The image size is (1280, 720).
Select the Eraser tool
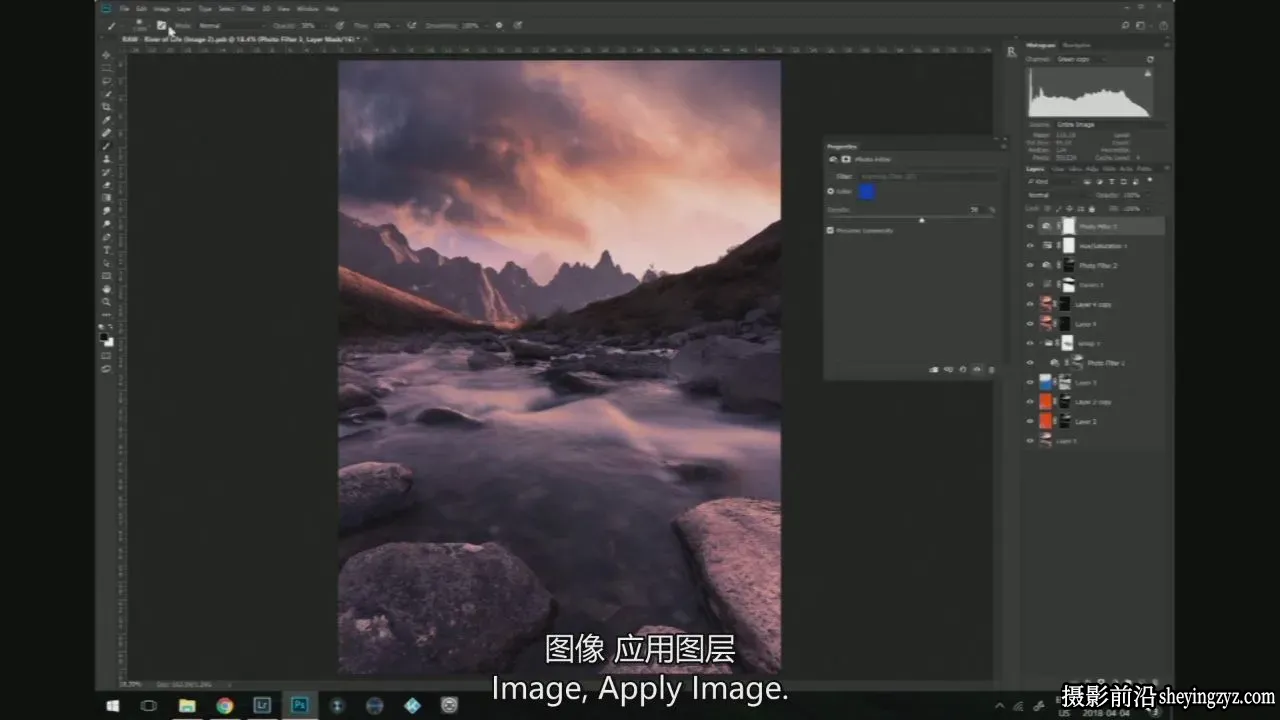point(107,185)
